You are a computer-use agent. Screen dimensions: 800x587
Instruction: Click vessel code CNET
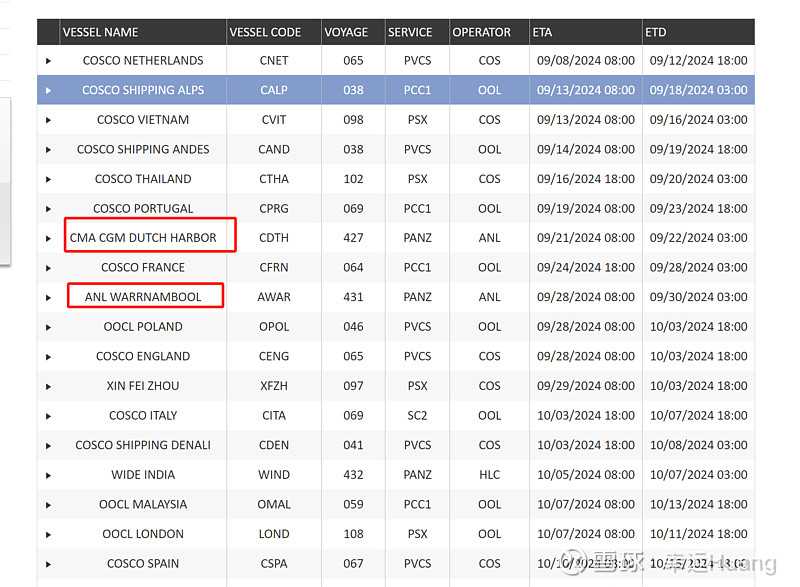point(274,61)
